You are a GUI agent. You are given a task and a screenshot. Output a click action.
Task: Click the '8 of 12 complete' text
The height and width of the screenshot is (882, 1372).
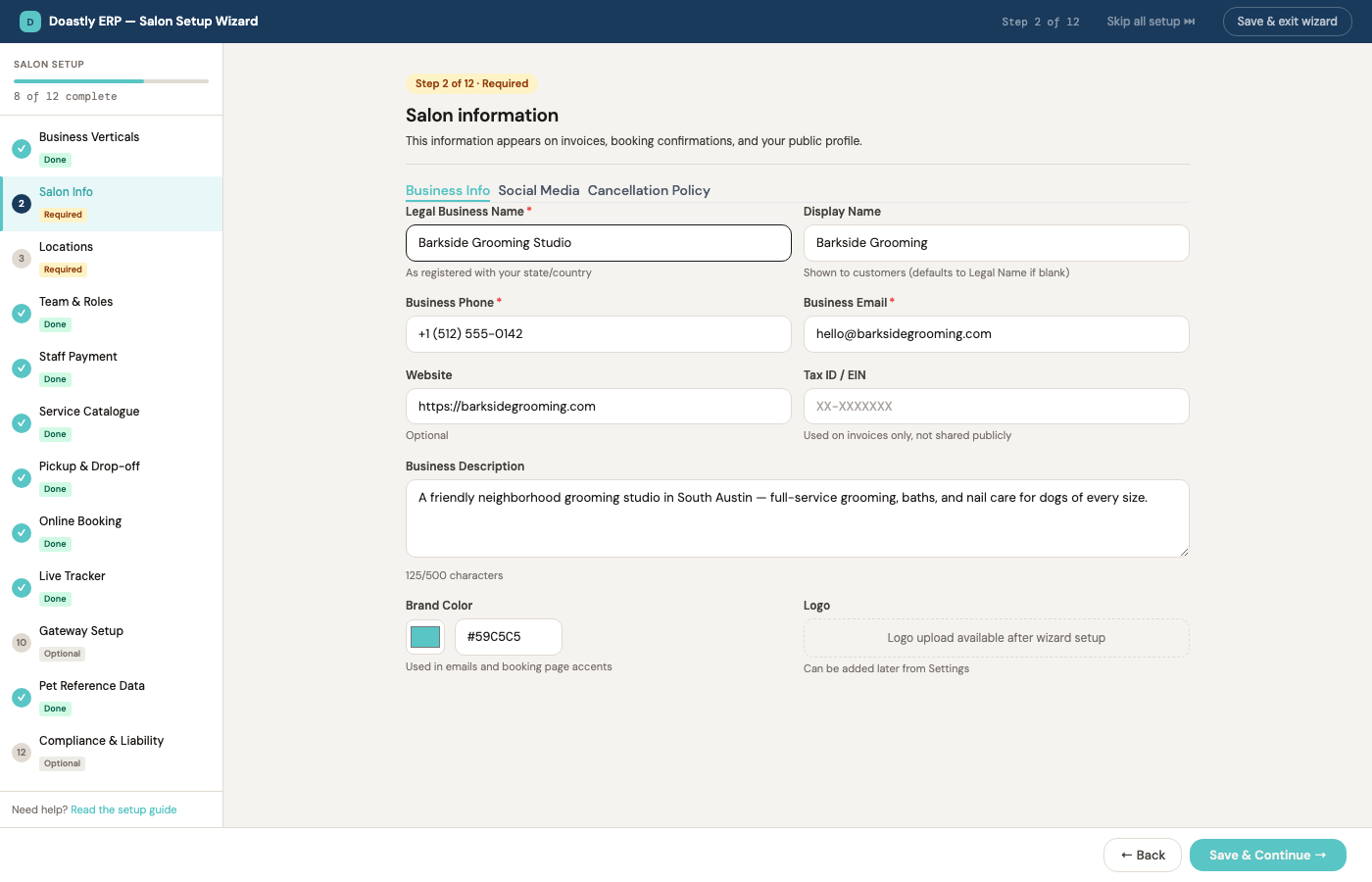[66, 96]
